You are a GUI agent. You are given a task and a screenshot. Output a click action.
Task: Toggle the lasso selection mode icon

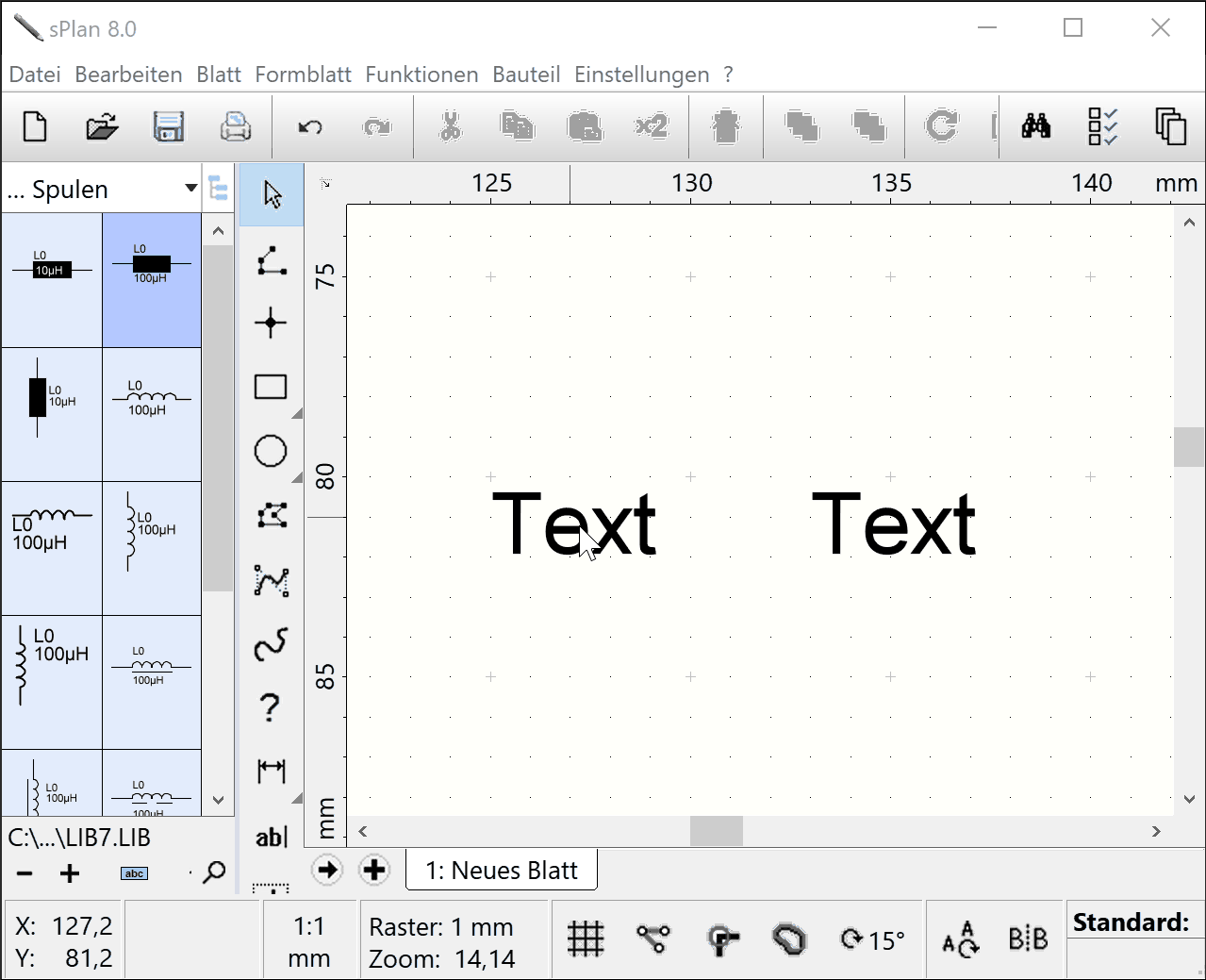tap(789, 939)
